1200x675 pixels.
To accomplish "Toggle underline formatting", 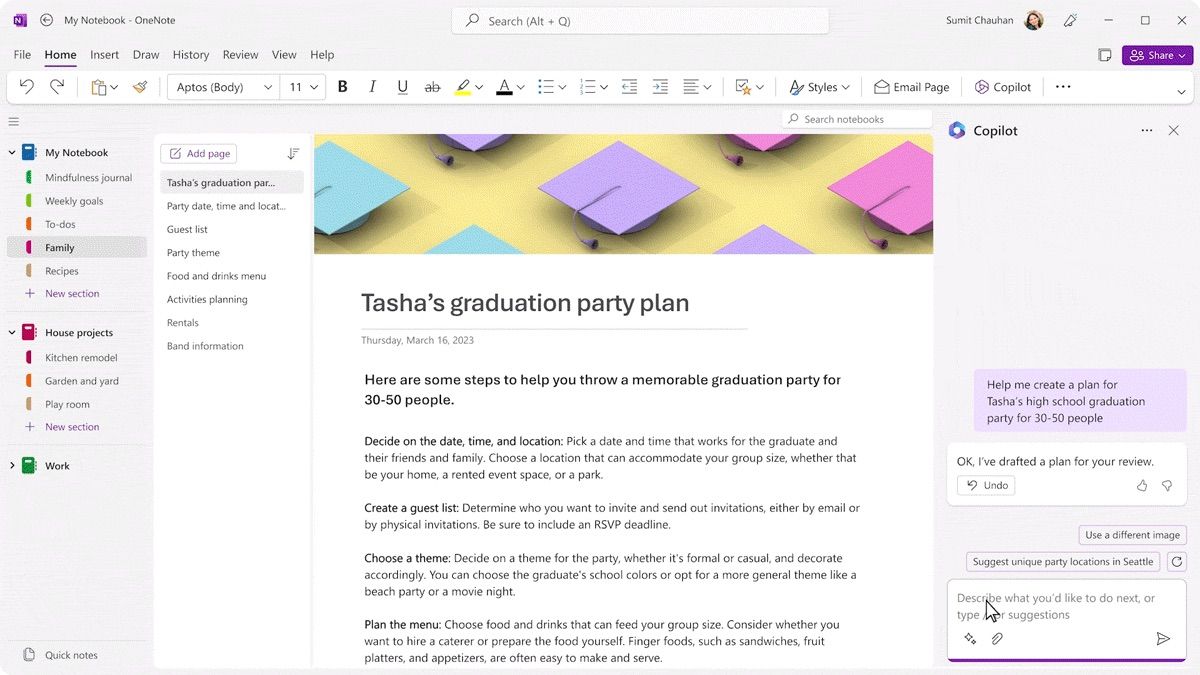I will tap(402, 86).
